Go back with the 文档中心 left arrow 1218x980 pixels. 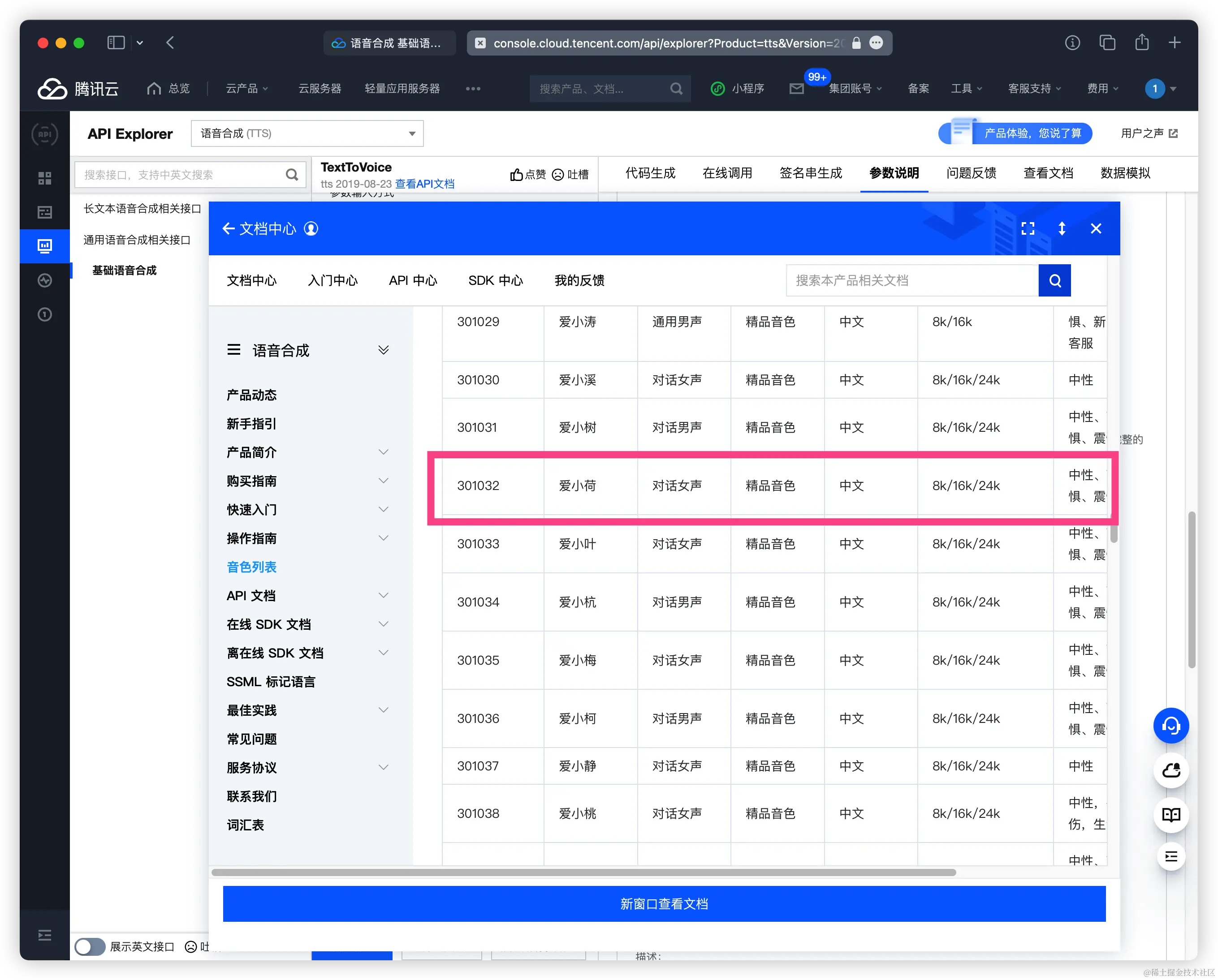point(228,228)
